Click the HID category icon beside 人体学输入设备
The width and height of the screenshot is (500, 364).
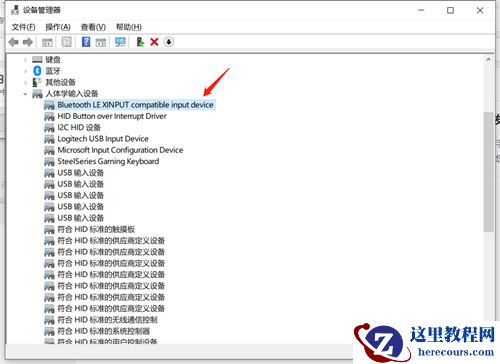tap(37, 94)
